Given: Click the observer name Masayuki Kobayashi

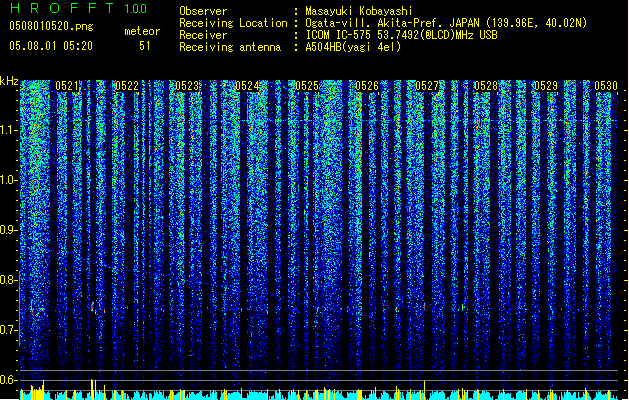Looking at the screenshot, I should coord(359,11).
